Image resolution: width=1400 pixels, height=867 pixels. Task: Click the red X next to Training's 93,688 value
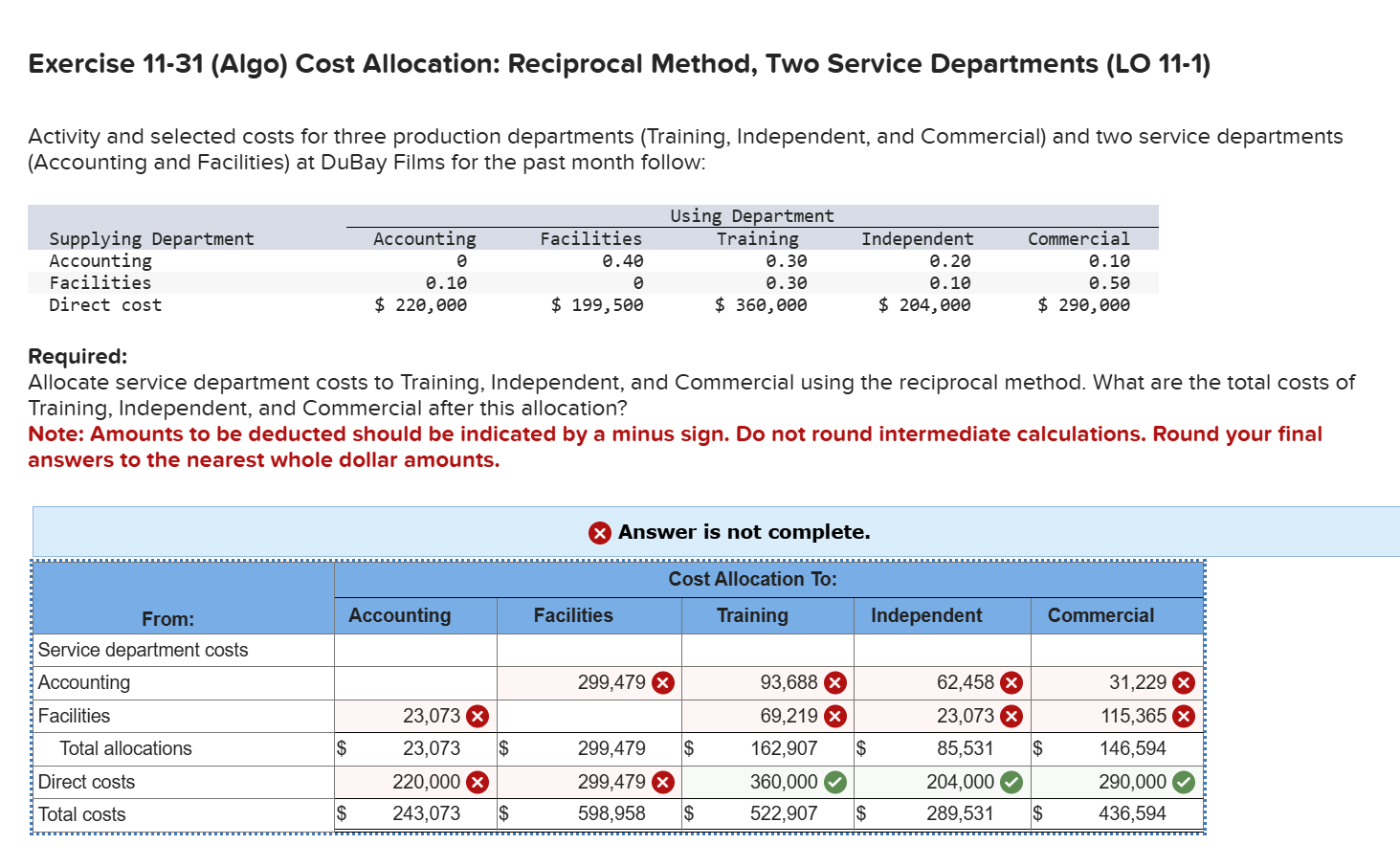pyautogui.click(x=833, y=682)
